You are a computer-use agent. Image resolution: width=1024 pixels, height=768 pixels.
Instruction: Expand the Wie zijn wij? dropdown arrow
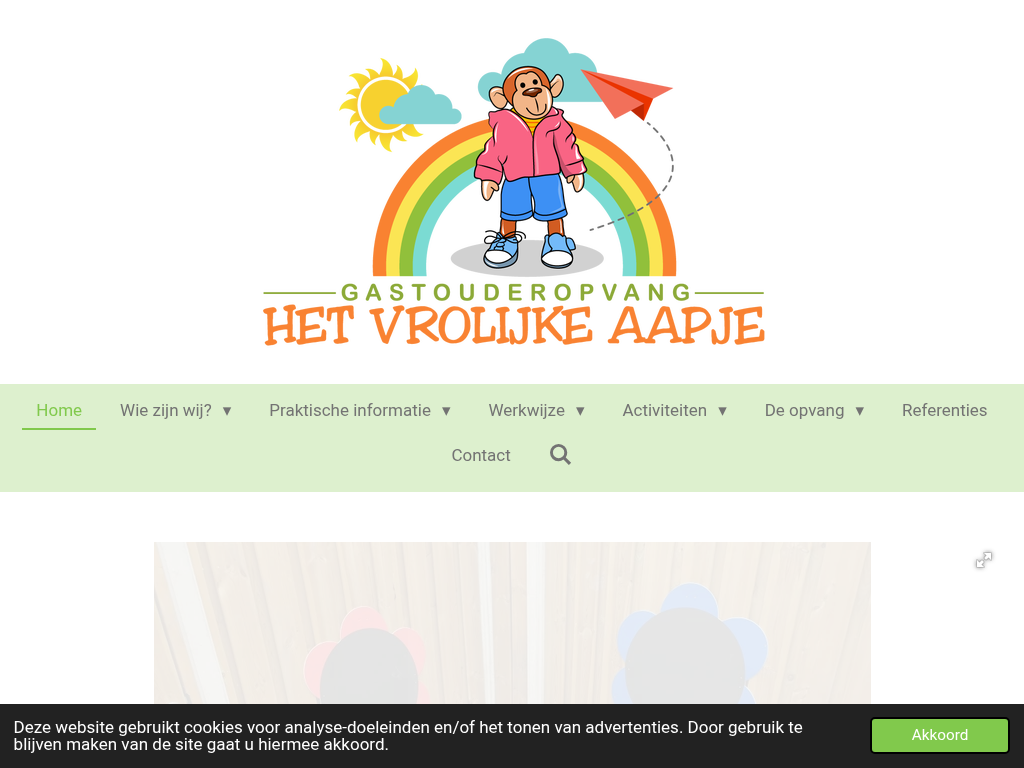(x=227, y=411)
